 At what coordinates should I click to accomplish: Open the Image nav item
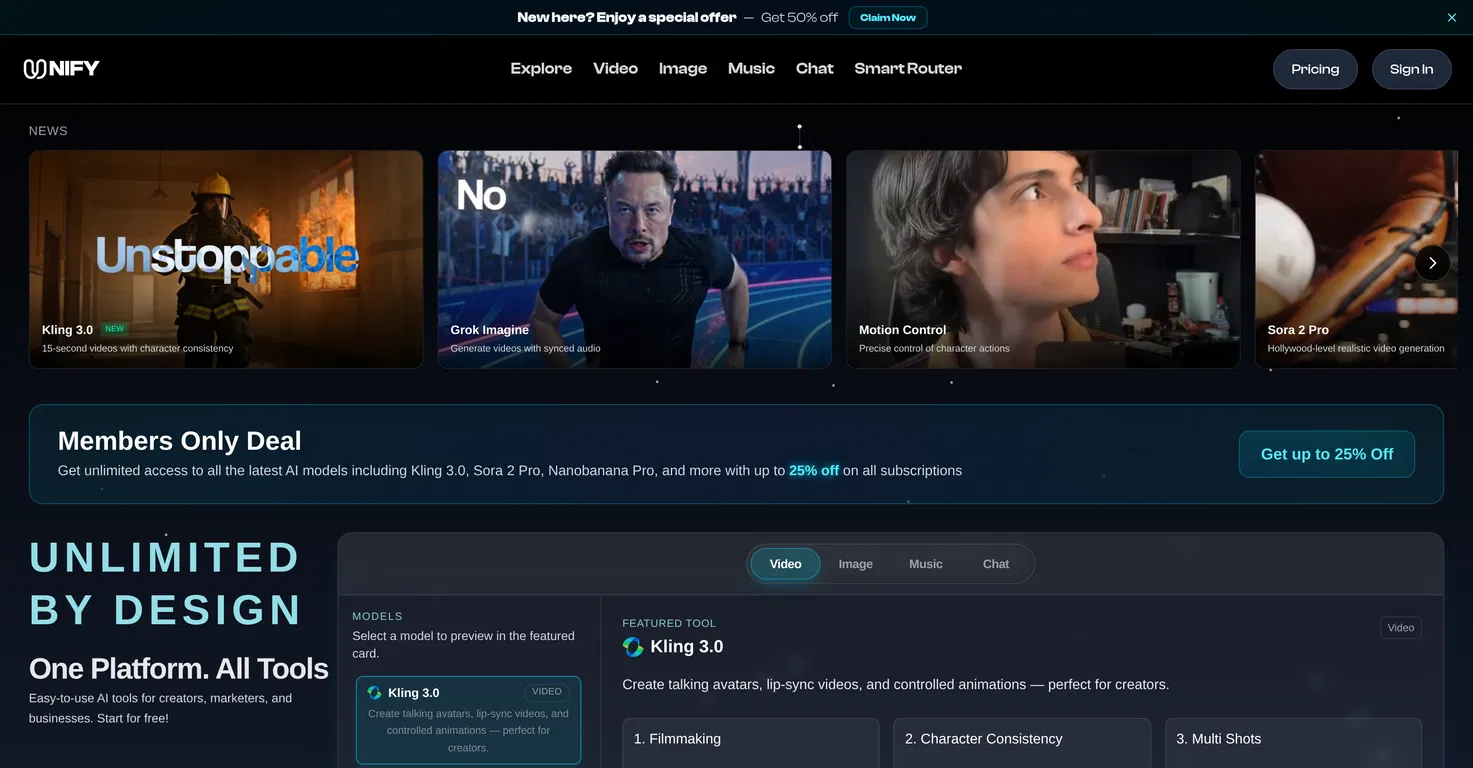click(x=683, y=69)
